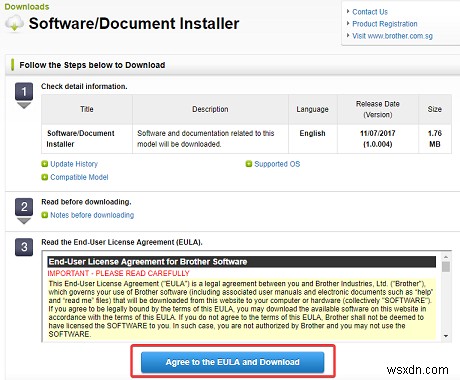Click the Size column header
Viewport: 460px width, 380px height.
click(435, 109)
